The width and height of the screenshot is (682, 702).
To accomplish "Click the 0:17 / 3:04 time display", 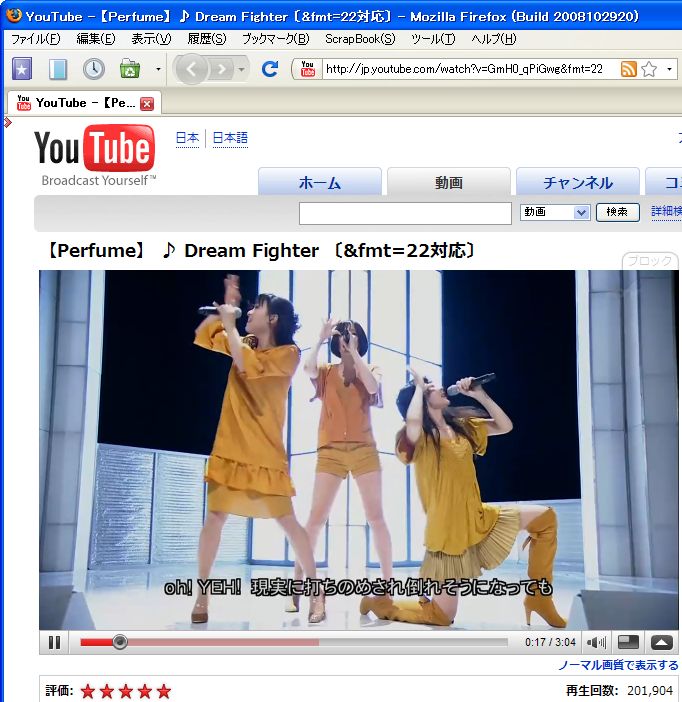I will click(550, 642).
